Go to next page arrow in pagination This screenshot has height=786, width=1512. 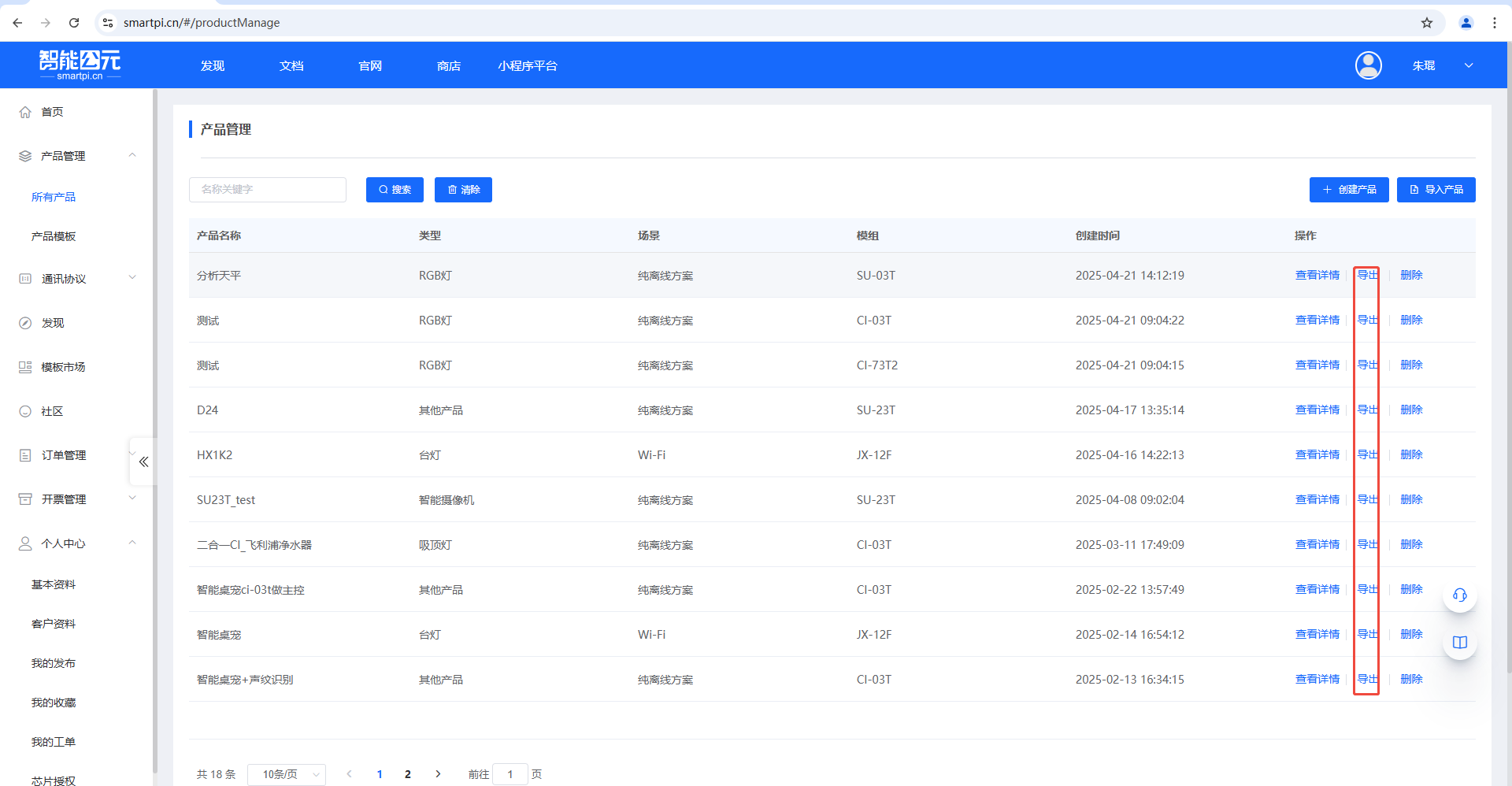point(438,774)
